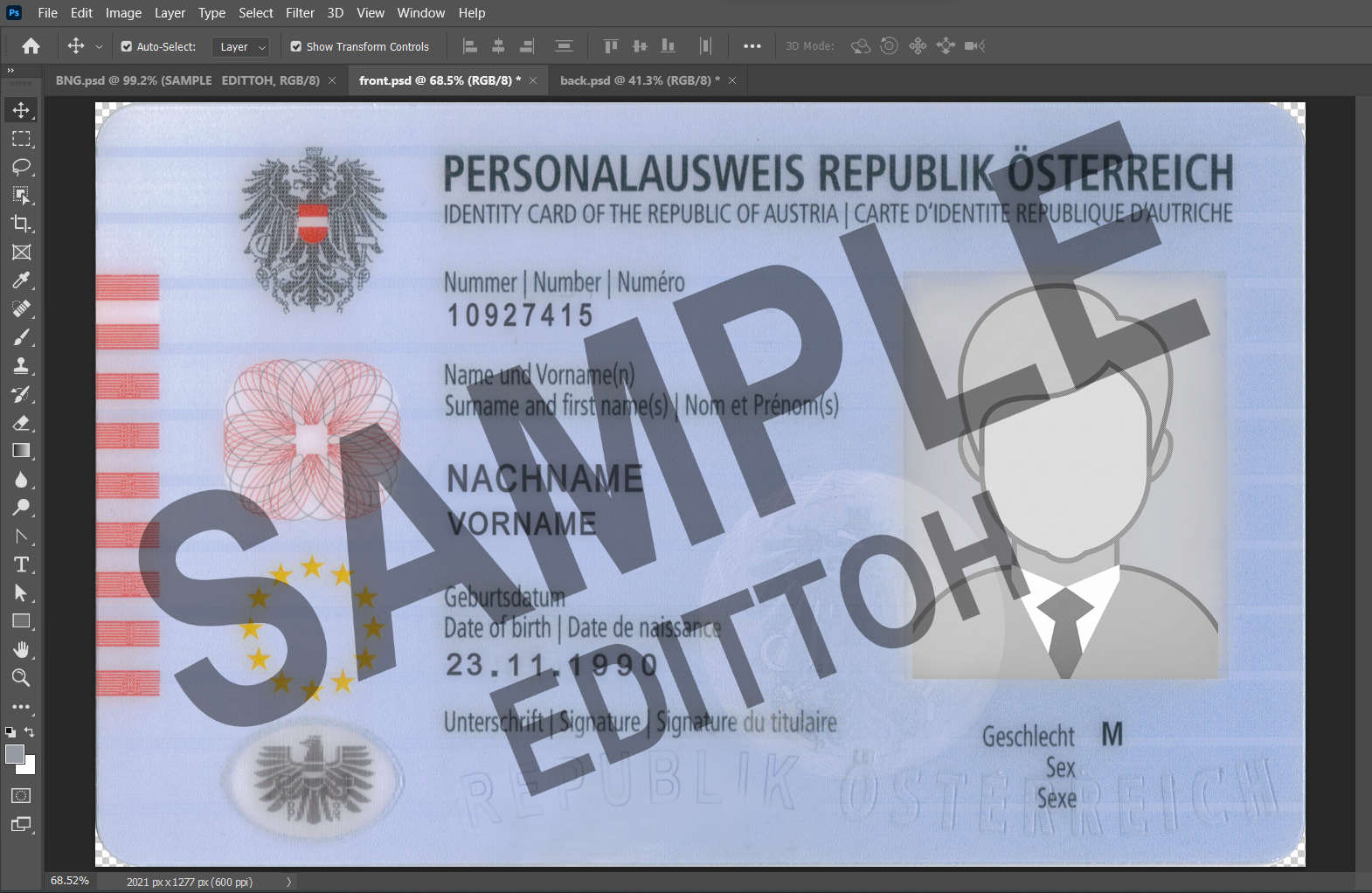Screen dimensions: 1372x893
Task: Open more align and distribute options
Action: (752, 46)
